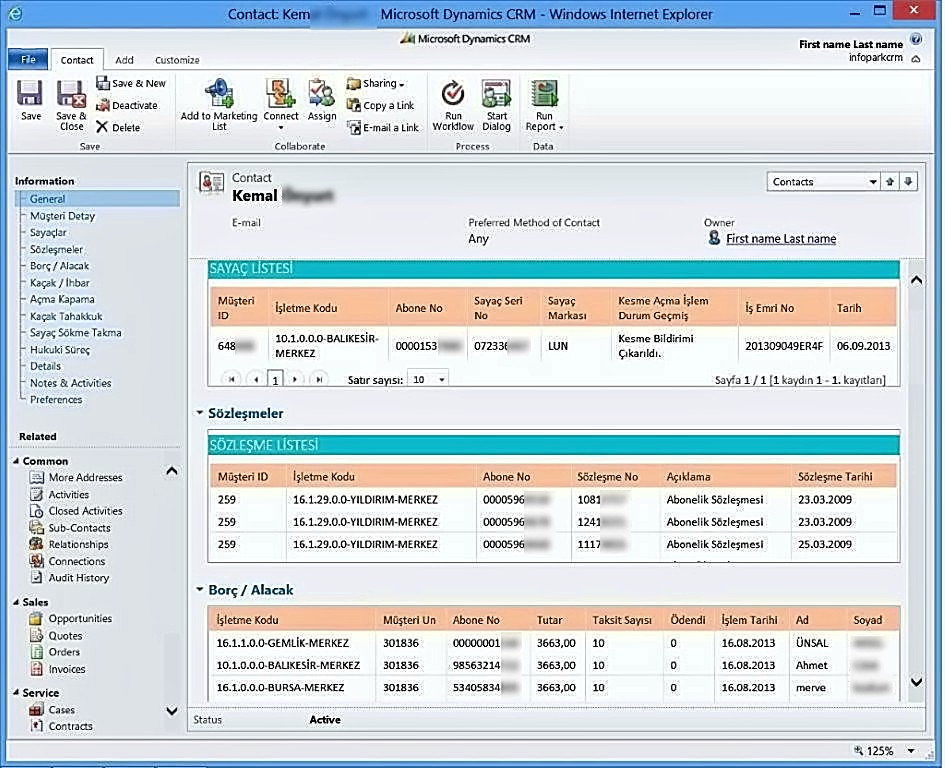The height and width of the screenshot is (768, 945).
Task: Click the Save & New button
Action: click(x=131, y=83)
